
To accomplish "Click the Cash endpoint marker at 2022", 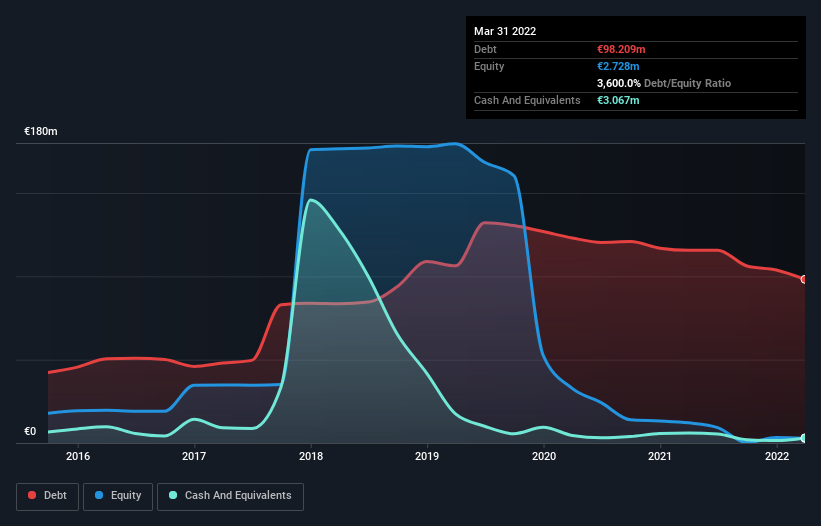I will [x=804, y=438].
